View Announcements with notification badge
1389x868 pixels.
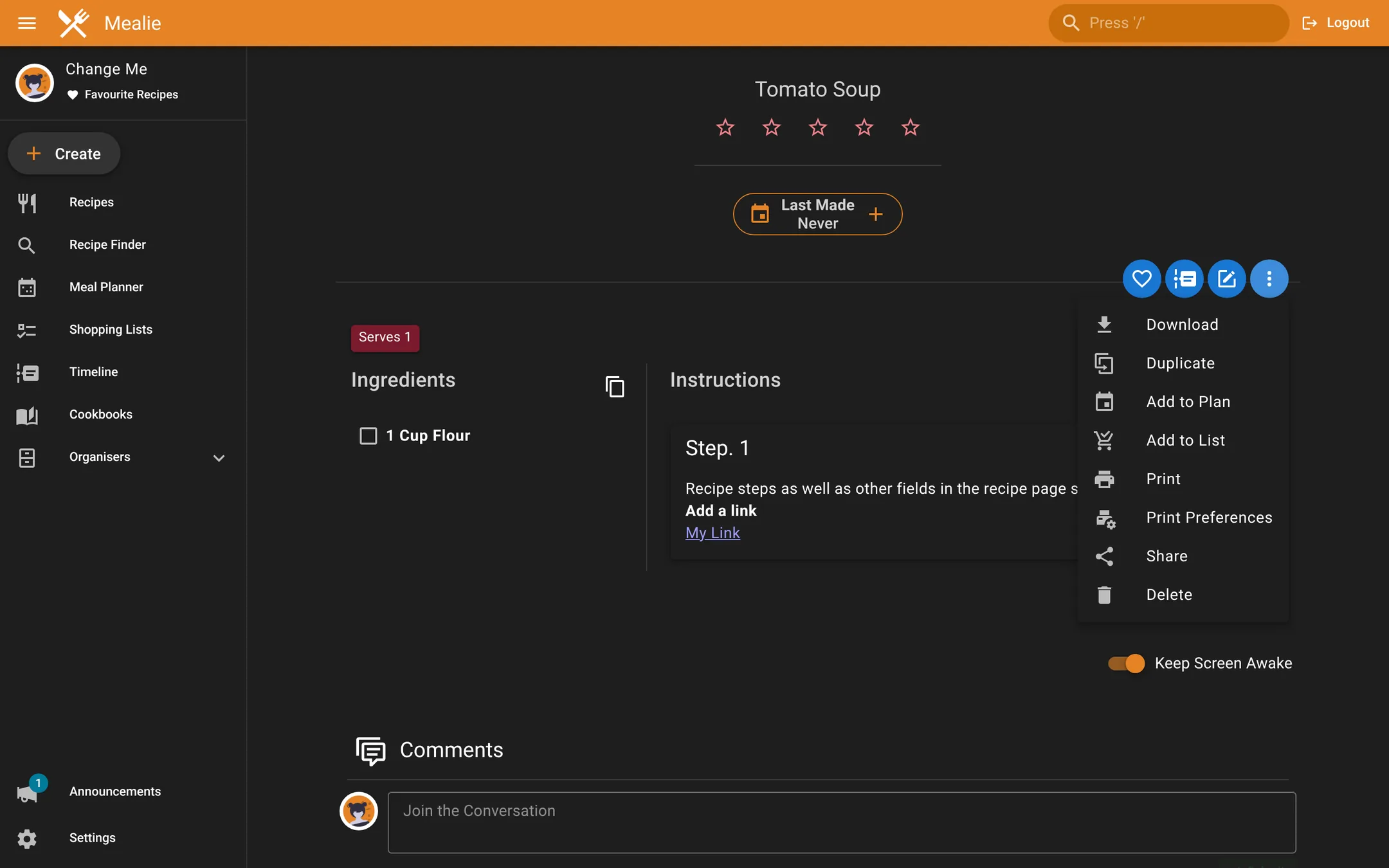[x=123, y=791]
